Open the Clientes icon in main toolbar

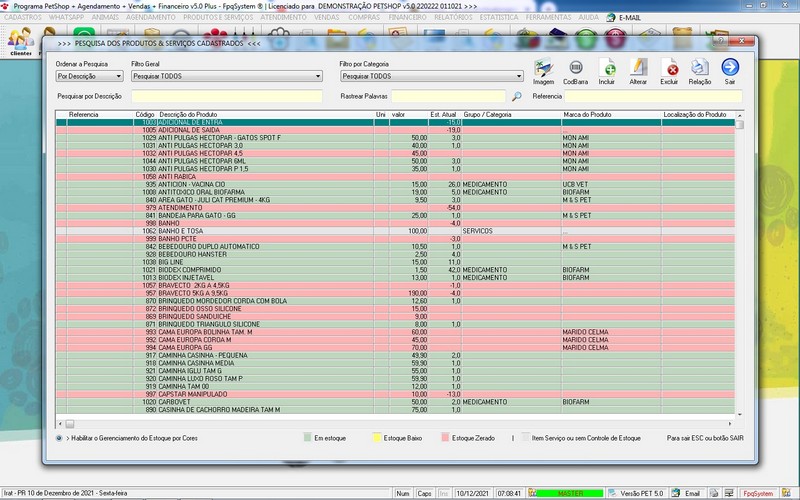coord(20,42)
